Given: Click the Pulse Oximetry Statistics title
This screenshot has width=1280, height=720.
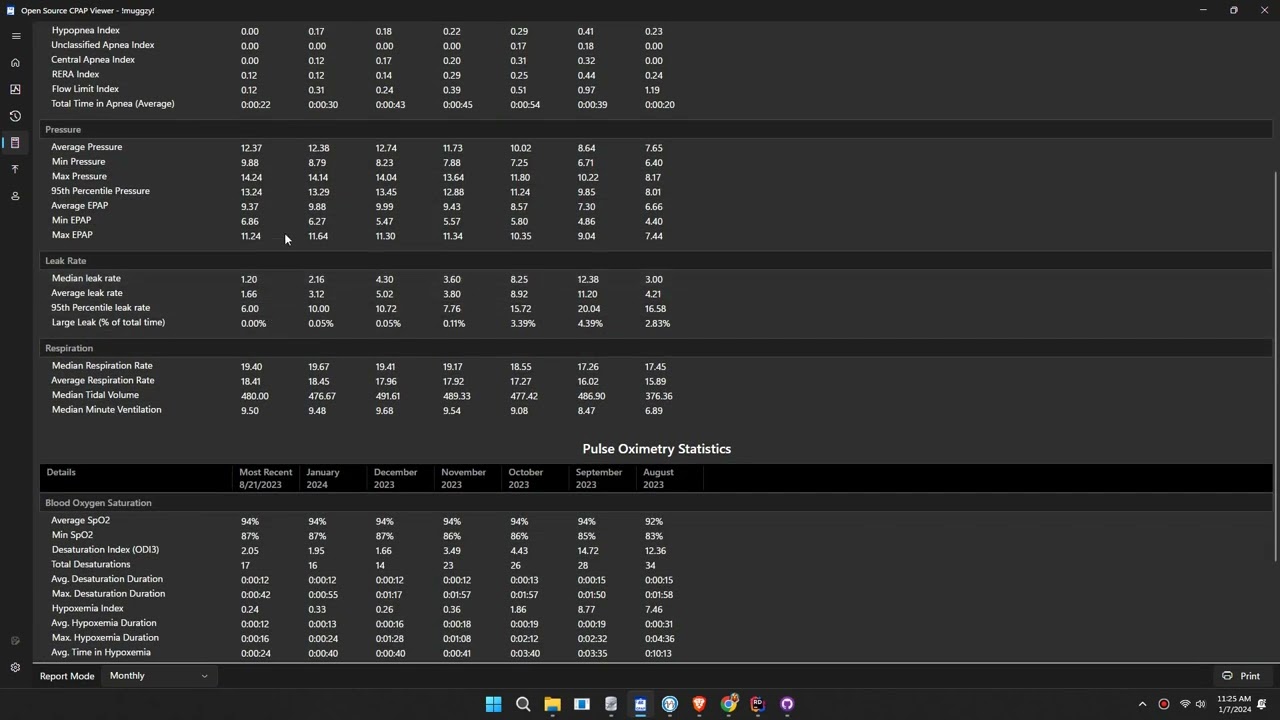Looking at the screenshot, I should (x=657, y=449).
